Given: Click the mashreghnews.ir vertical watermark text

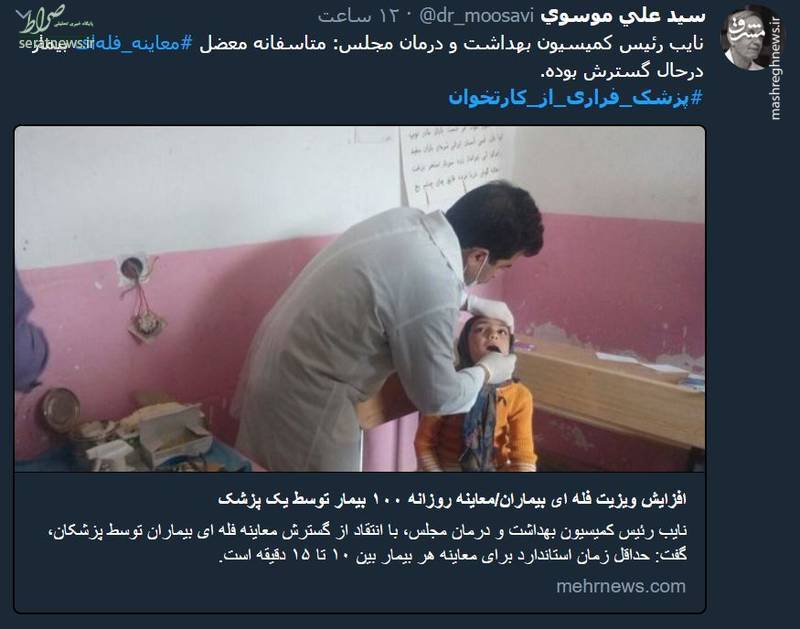Looking at the screenshot, I should click(776, 69).
